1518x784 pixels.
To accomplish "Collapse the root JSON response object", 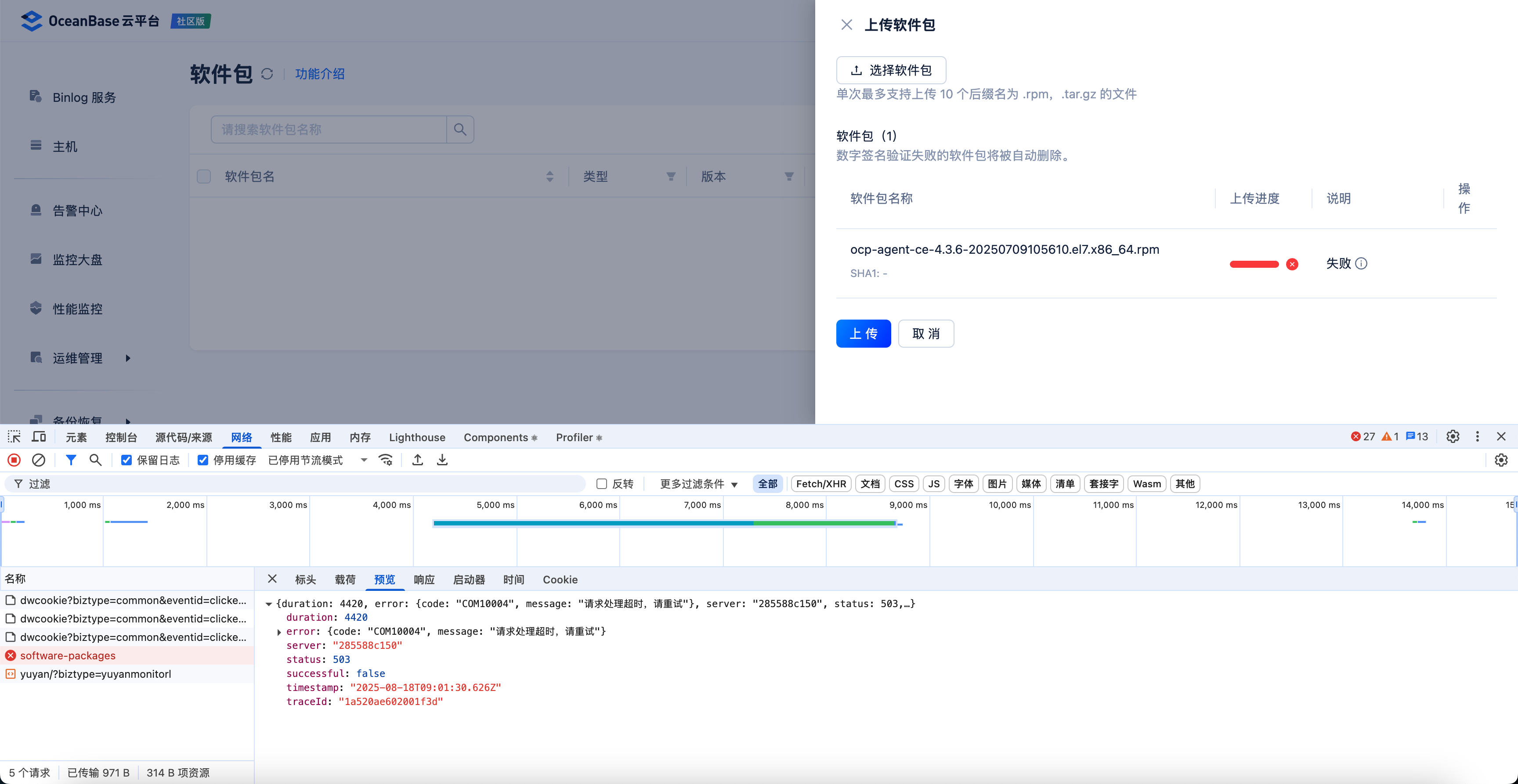I will [x=269, y=604].
